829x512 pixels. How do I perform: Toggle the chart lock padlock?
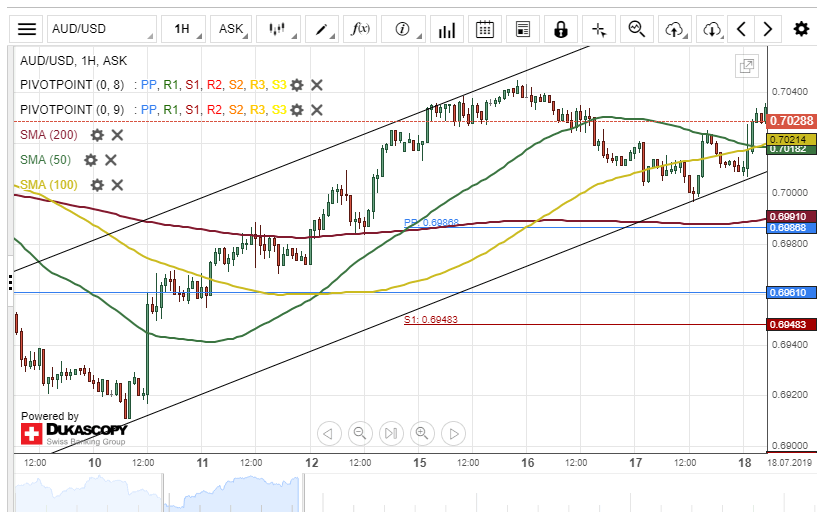561,29
